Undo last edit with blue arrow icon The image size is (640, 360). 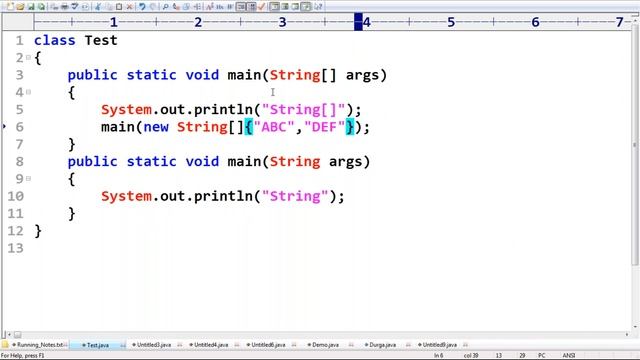click(142, 7)
